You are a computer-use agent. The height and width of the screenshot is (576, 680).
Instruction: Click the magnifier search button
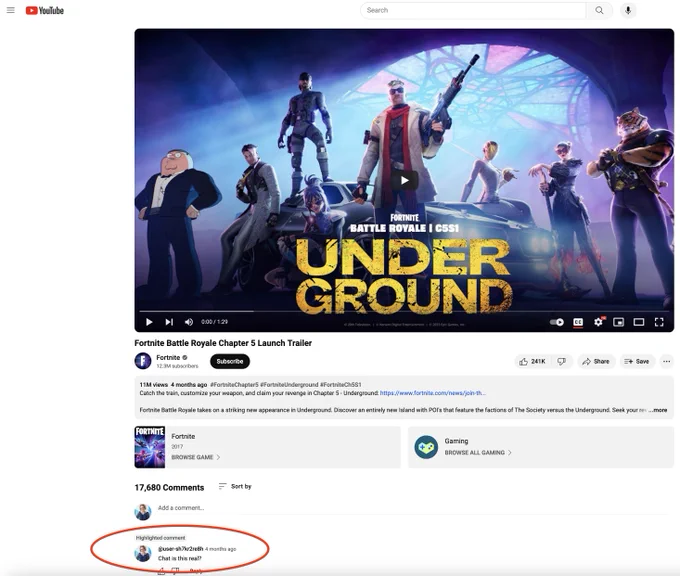(x=599, y=10)
